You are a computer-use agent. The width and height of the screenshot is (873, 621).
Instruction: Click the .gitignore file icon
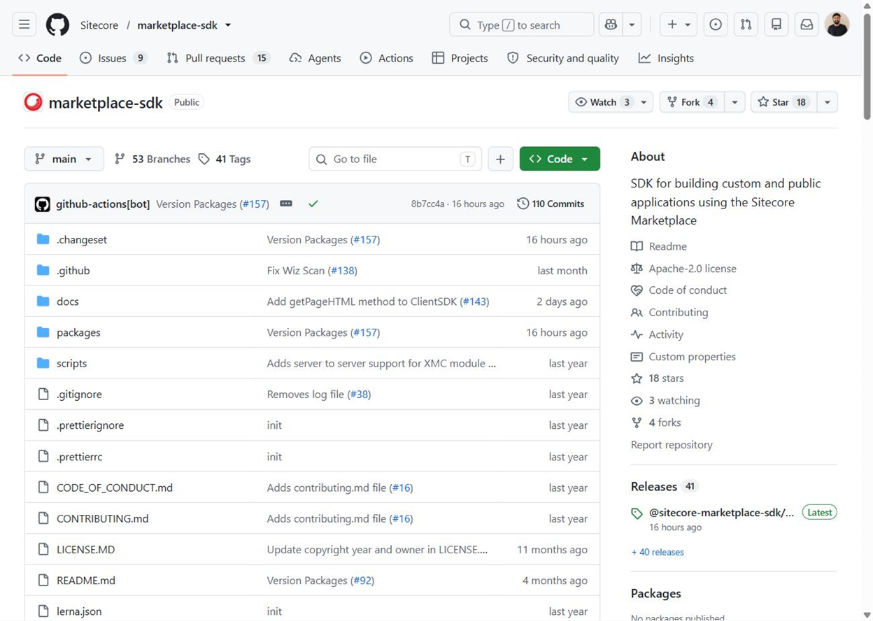(43, 394)
